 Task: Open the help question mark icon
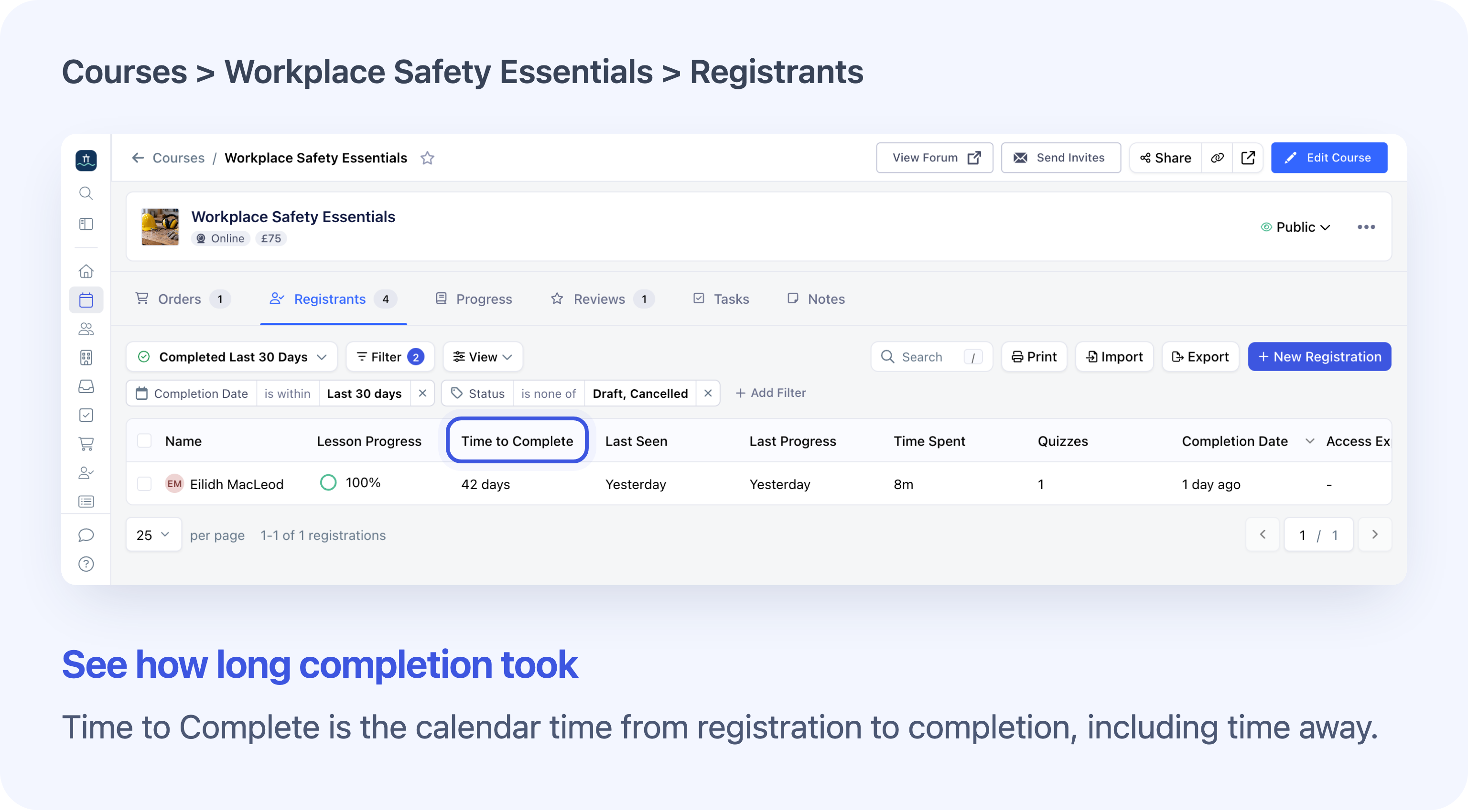pyautogui.click(x=86, y=565)
